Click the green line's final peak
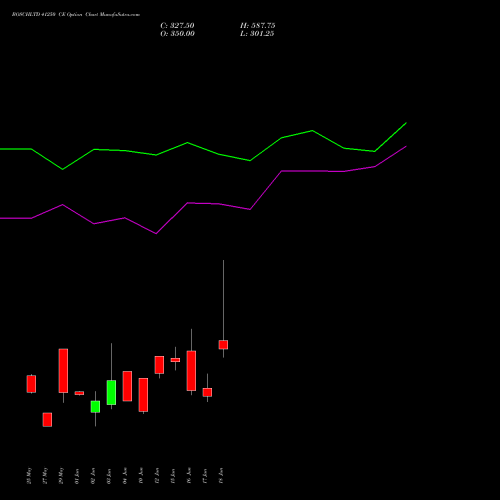This screenshot has width=500, height=500. [406, 123]
